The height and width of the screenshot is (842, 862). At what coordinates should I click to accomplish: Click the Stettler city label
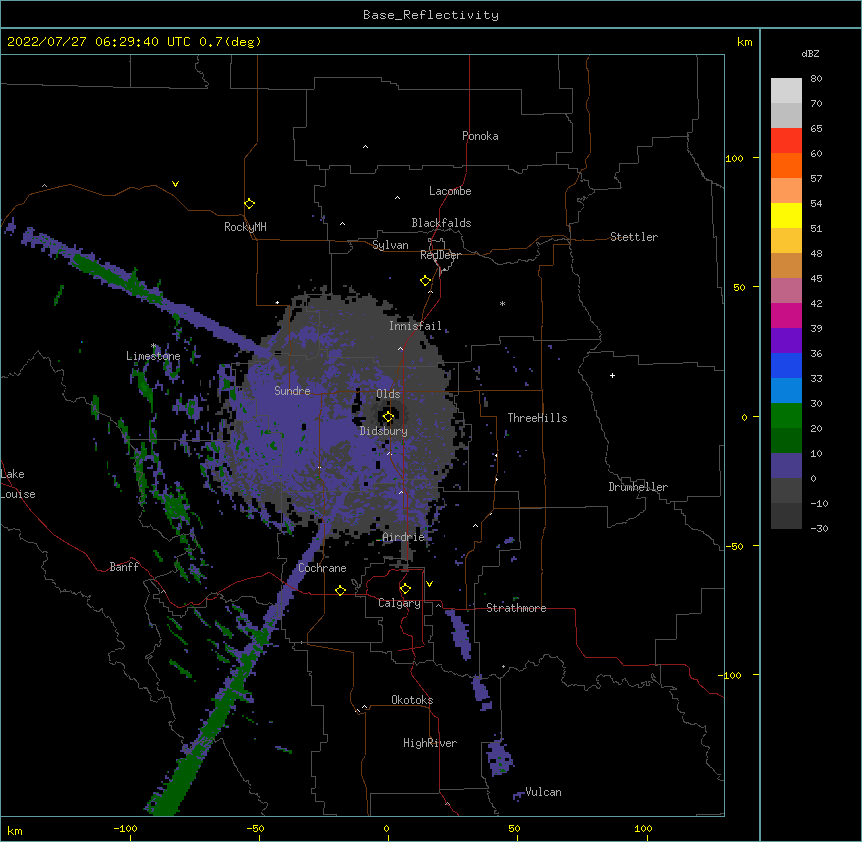tap(634, 237)
